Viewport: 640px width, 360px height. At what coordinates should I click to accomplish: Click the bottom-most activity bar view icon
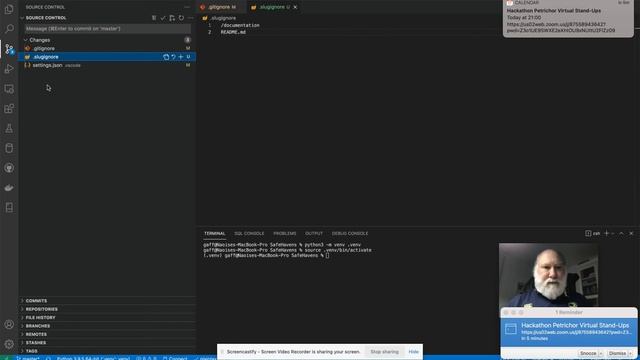(x=9, y=207)
